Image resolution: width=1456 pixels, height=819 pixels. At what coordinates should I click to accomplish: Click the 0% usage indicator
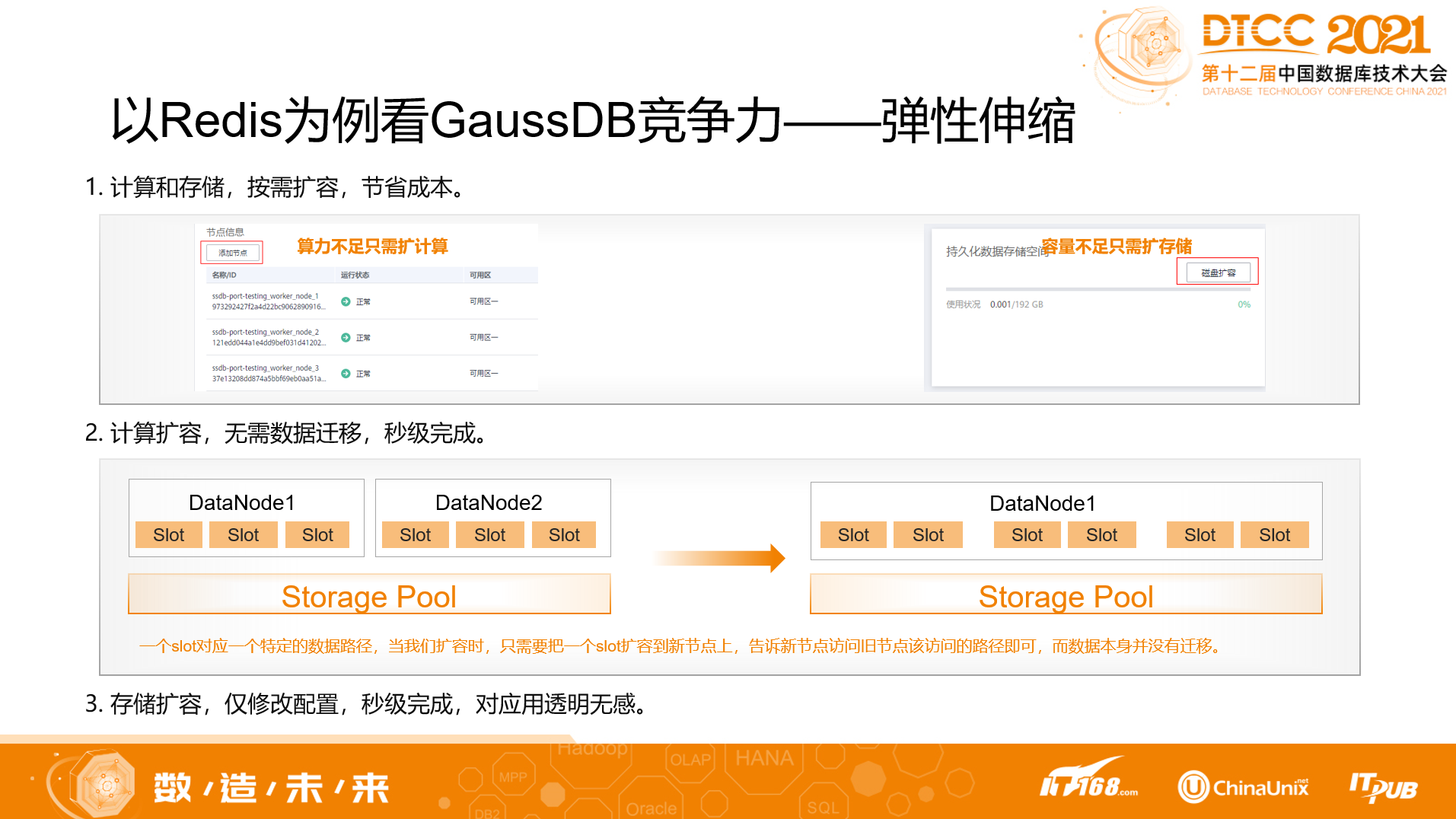1245,304
